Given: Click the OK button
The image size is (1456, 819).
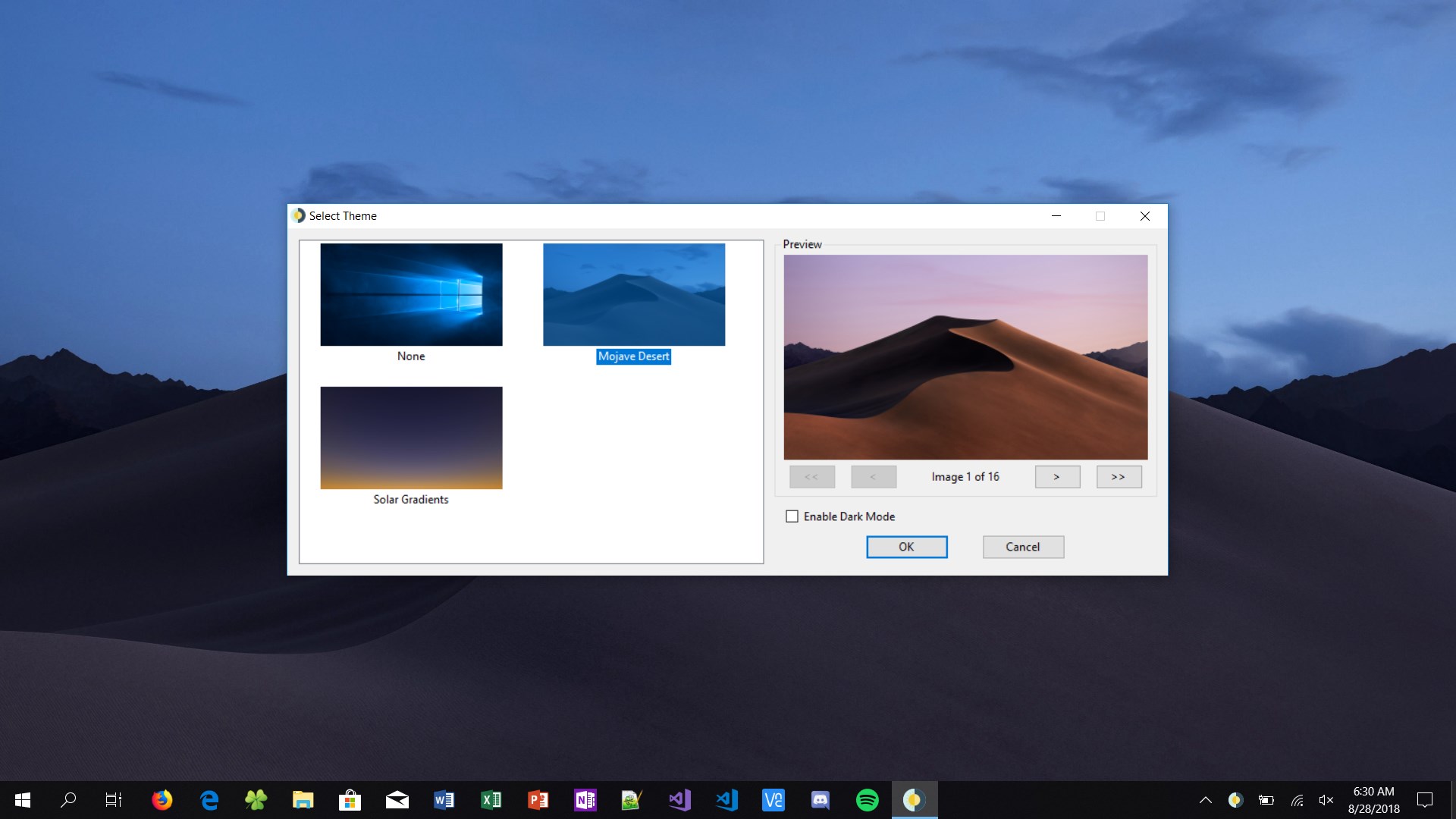Looking at the screenshot, I should click(906, 547).
